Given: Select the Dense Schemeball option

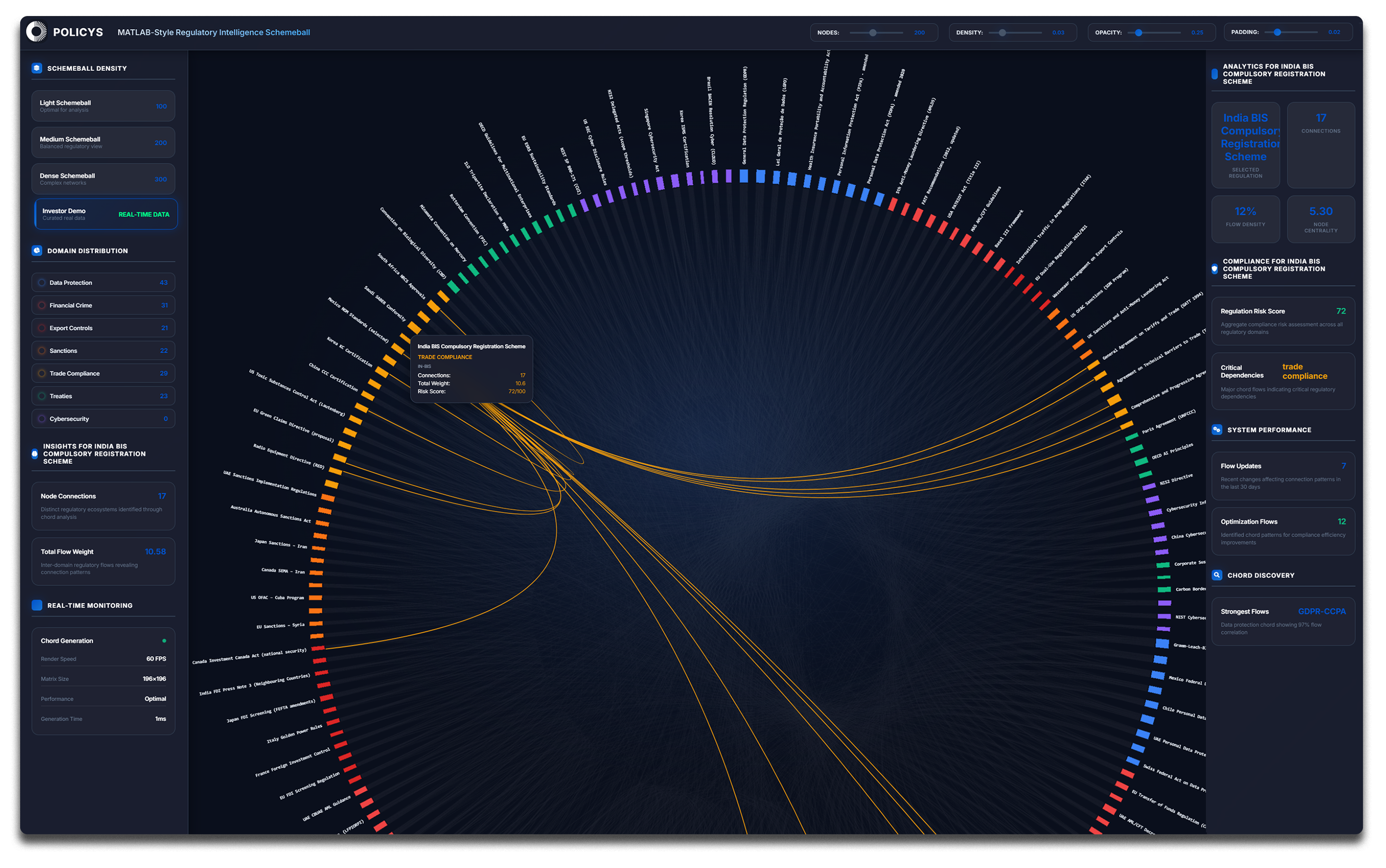Looking at the screenshot, I should (x=103, y=179).
